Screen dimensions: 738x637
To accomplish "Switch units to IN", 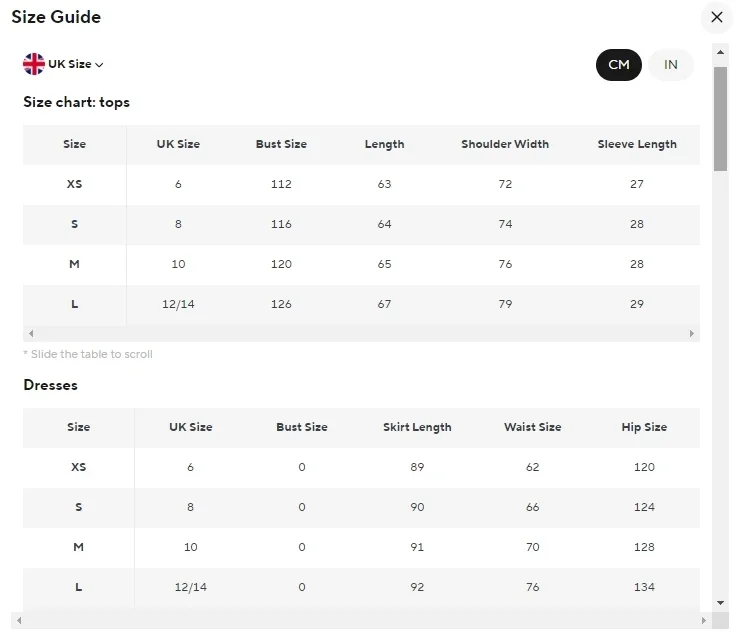I will point(671,65).
